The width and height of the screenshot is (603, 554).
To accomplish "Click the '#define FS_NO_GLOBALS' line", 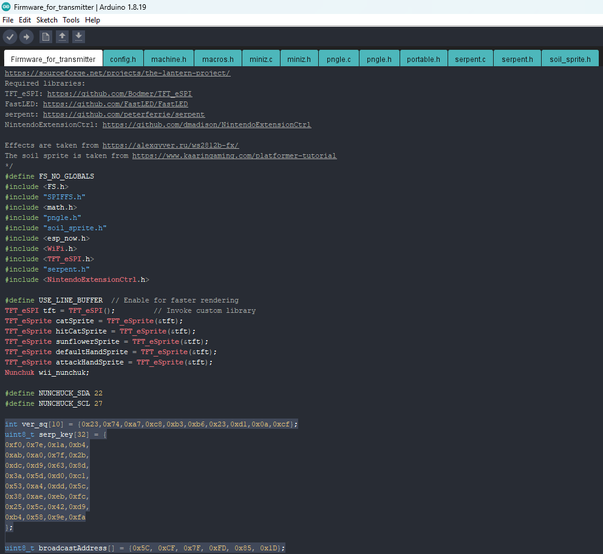I will [50, 176].
